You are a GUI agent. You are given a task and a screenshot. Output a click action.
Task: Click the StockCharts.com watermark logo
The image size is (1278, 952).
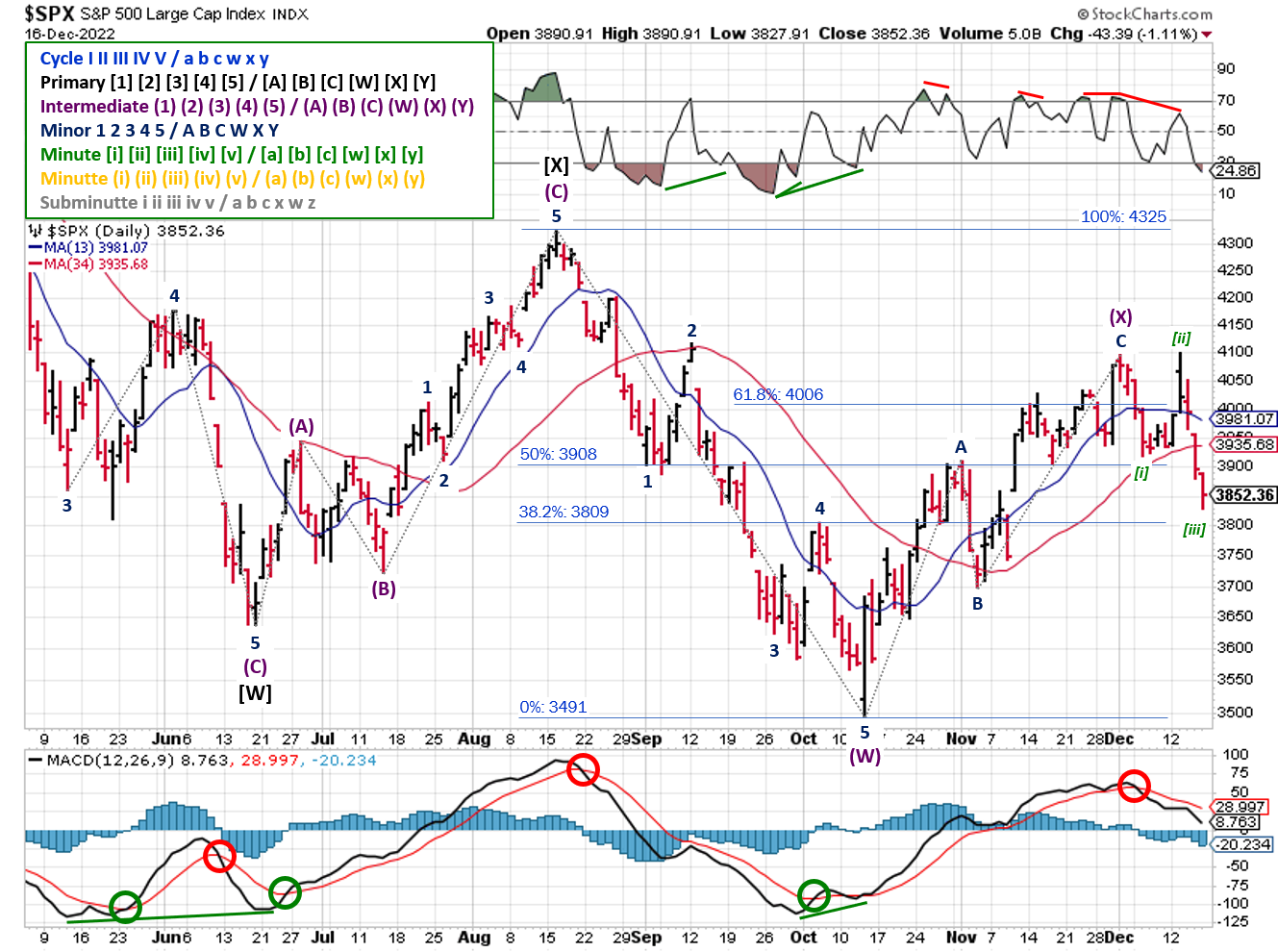click(x=1144, y=13)
